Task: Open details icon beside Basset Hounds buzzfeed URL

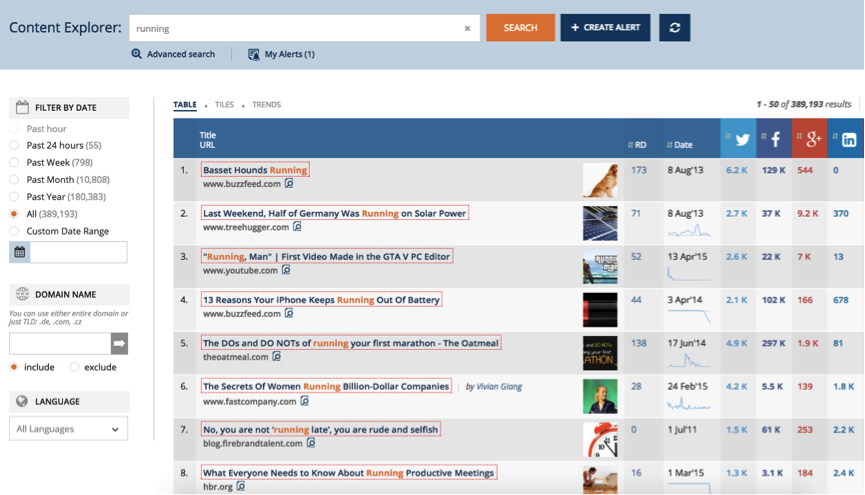Action: 289,183
